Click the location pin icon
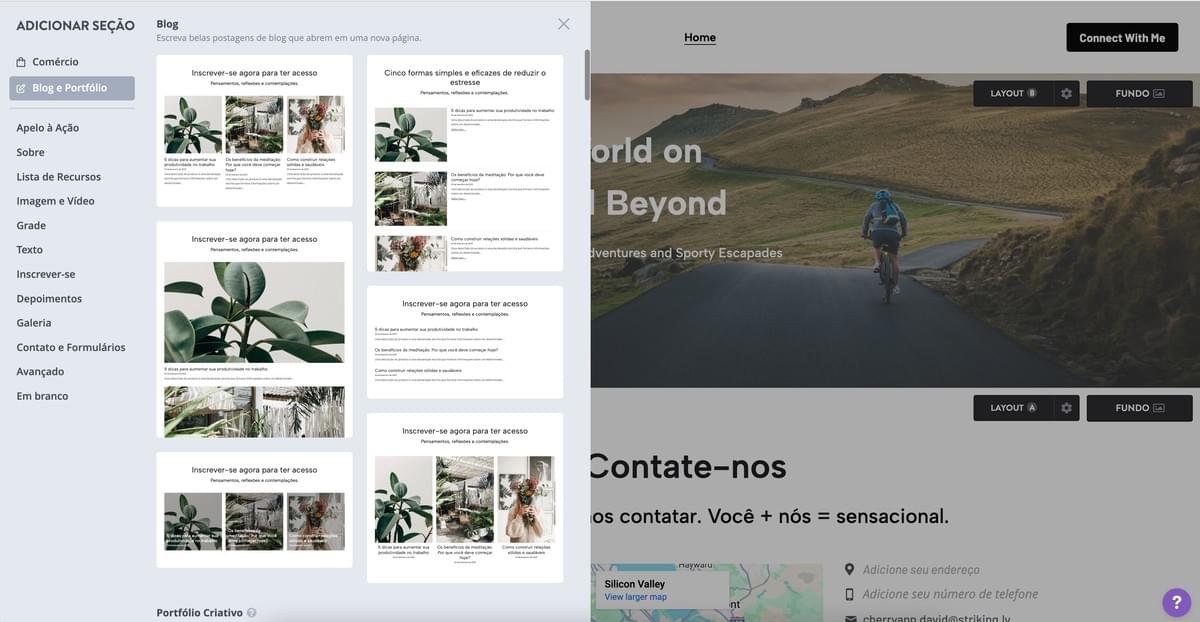Screen dimensions: 1200x622 (850, 569)
